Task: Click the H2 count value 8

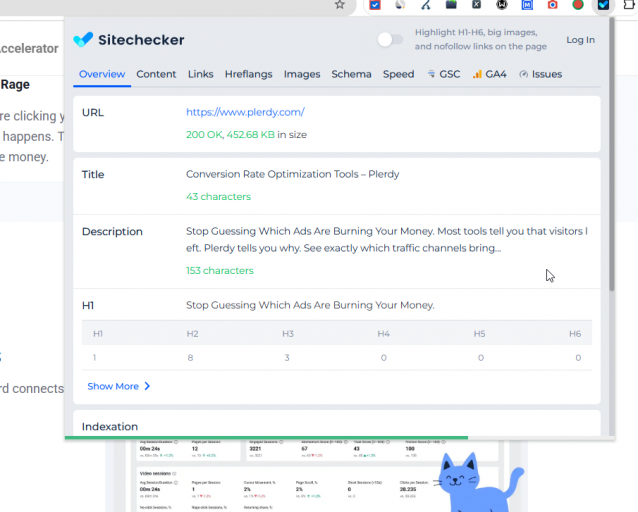Action: [190, 358]
